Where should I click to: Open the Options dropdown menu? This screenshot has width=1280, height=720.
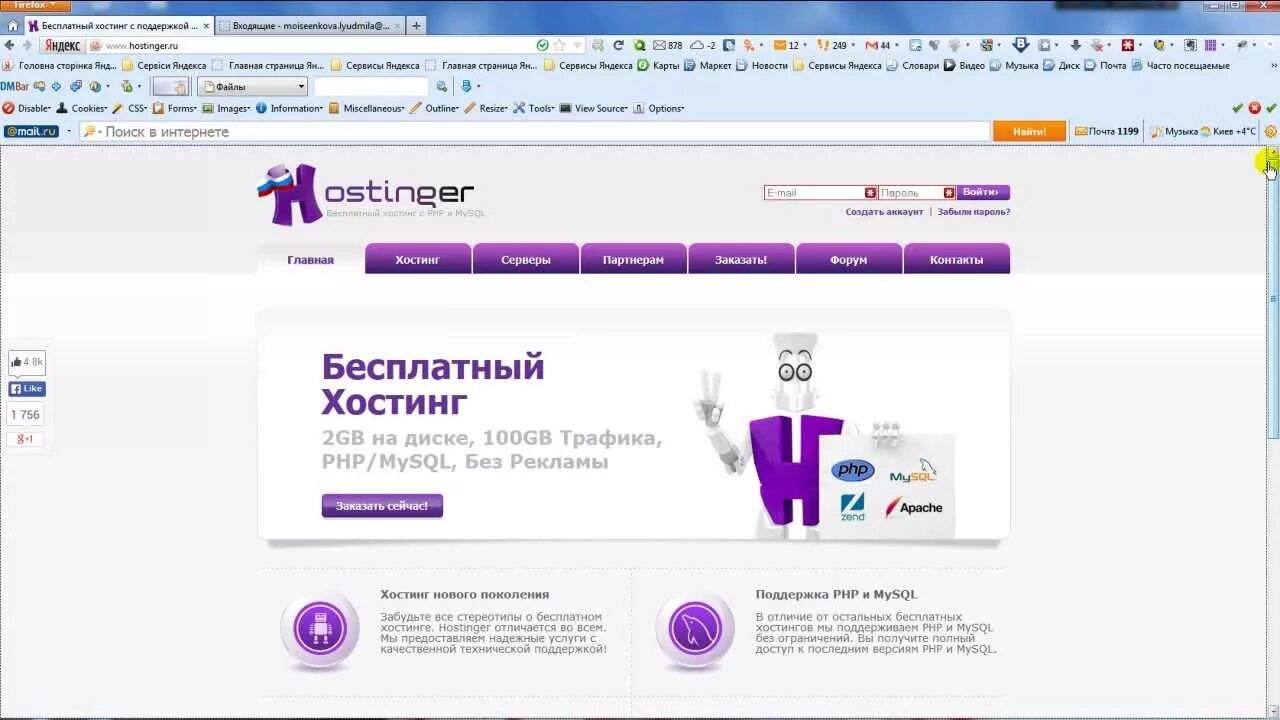[659, 108]
